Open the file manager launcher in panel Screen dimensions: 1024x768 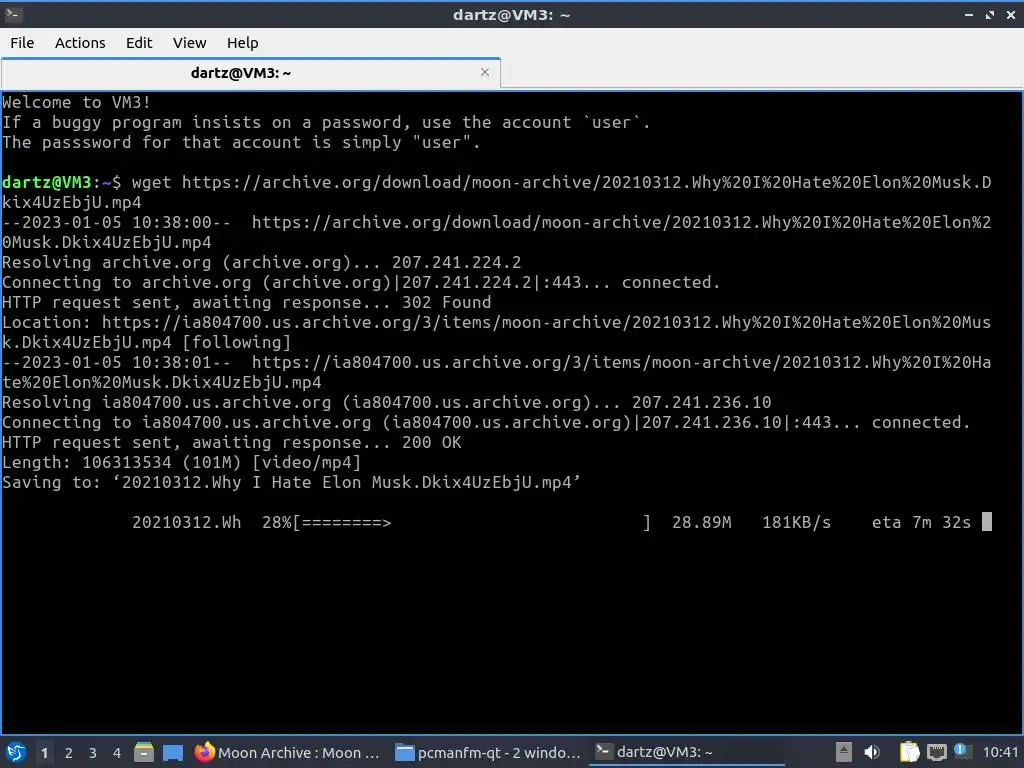(x=144, y=752)
